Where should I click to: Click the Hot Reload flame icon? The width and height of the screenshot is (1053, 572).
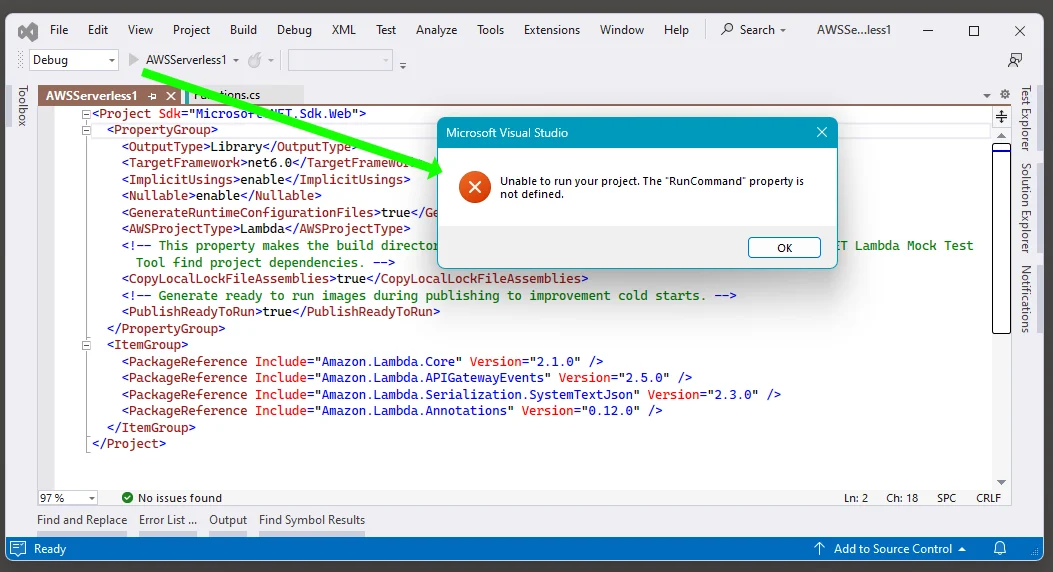point(255,60)
